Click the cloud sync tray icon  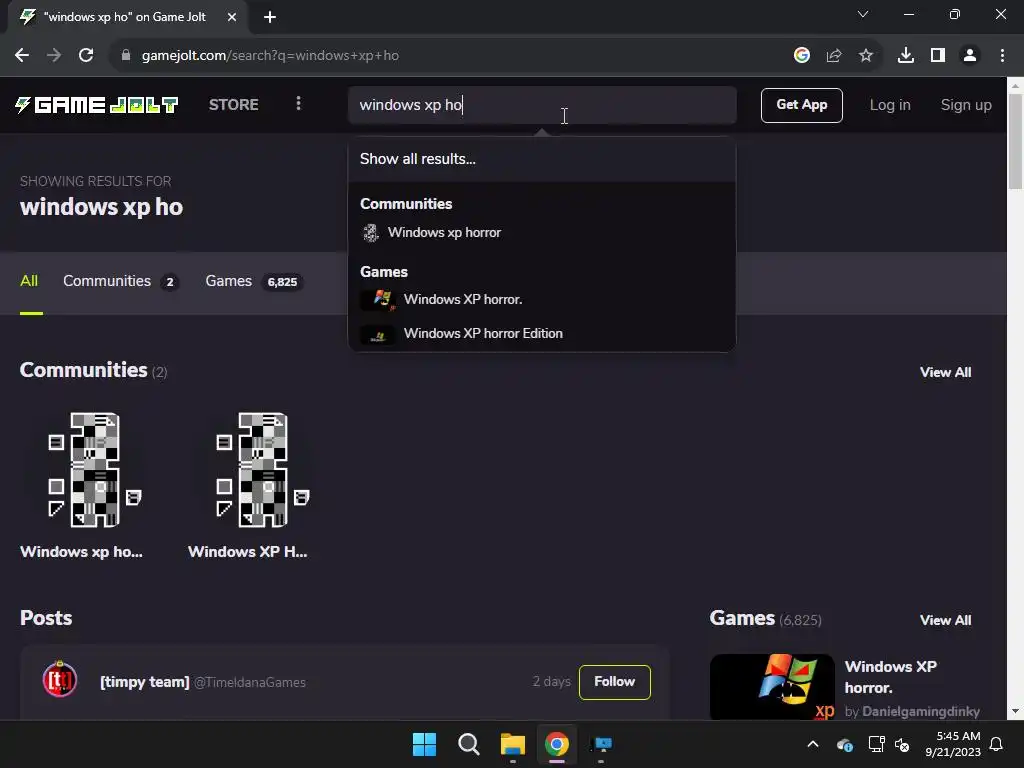click(x=844, y=744)
